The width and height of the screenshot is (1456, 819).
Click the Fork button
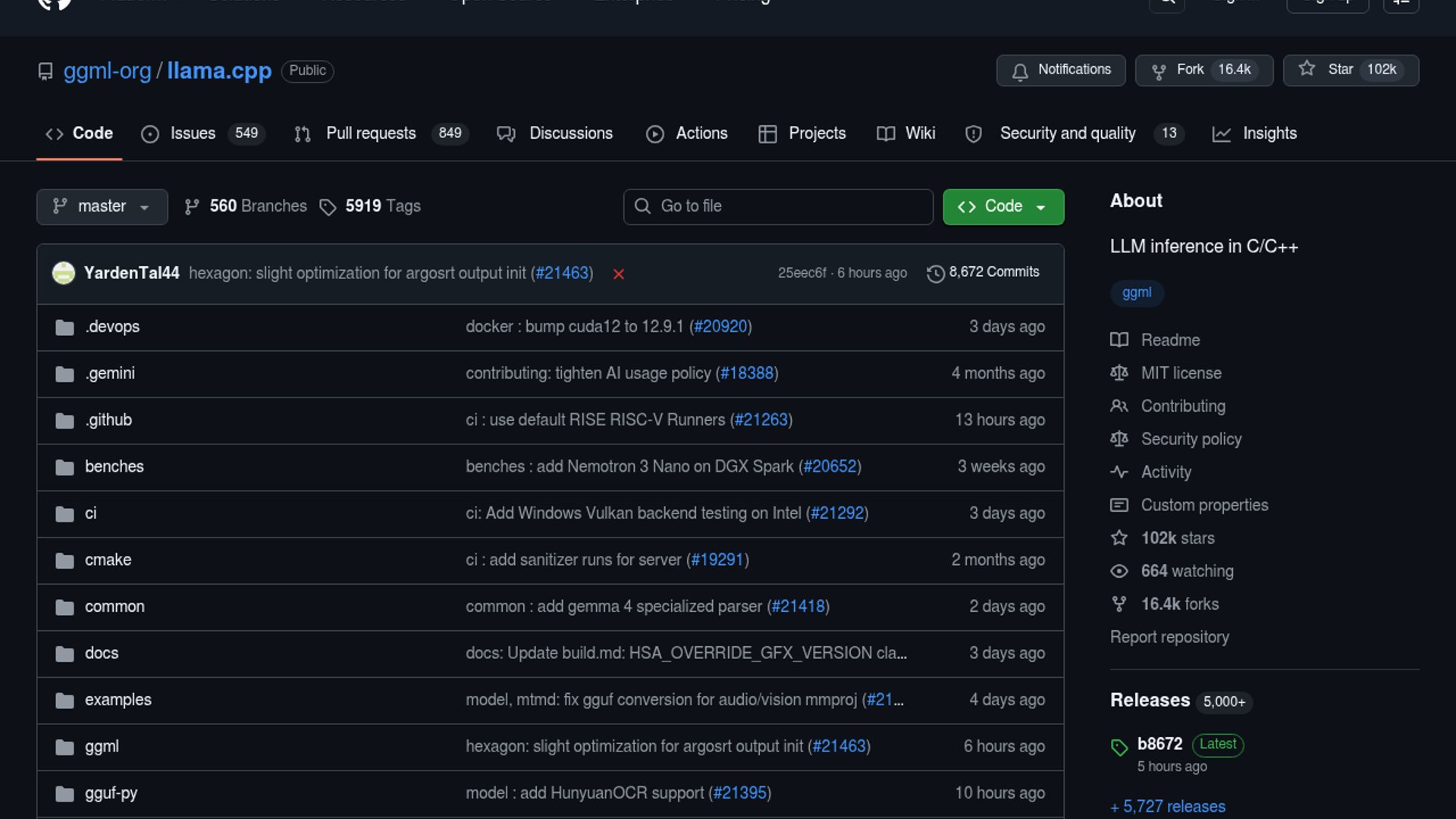point(1203,70)
